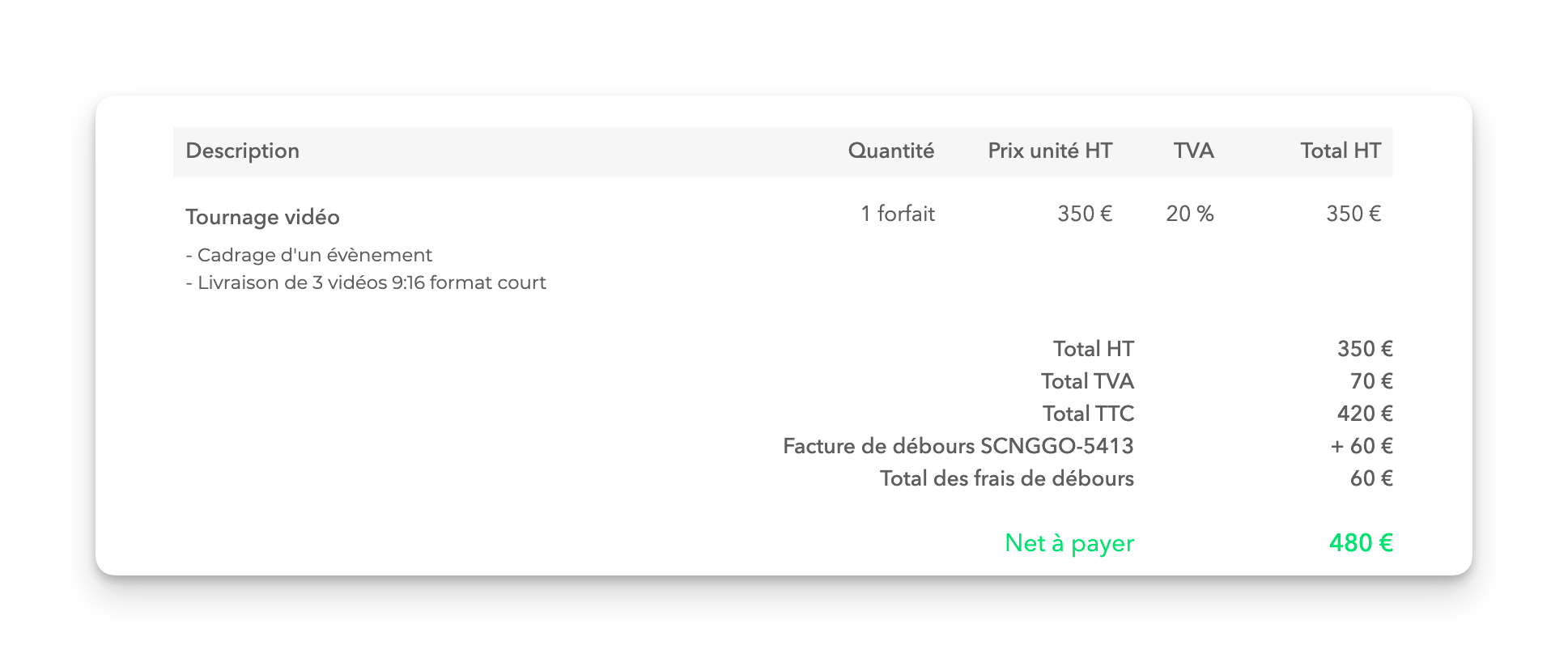The height and width of the screenshot is (671, 1568).
Task: Click the 420 € TTC amount
Action: tap(1365, 414)
